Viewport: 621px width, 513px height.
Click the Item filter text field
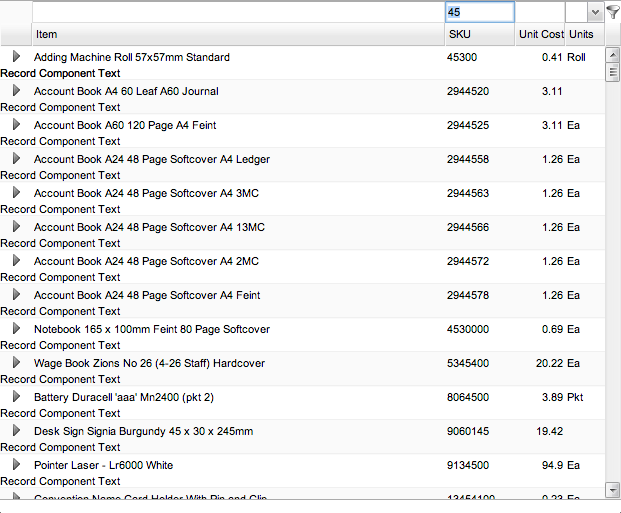click(238, 12)
